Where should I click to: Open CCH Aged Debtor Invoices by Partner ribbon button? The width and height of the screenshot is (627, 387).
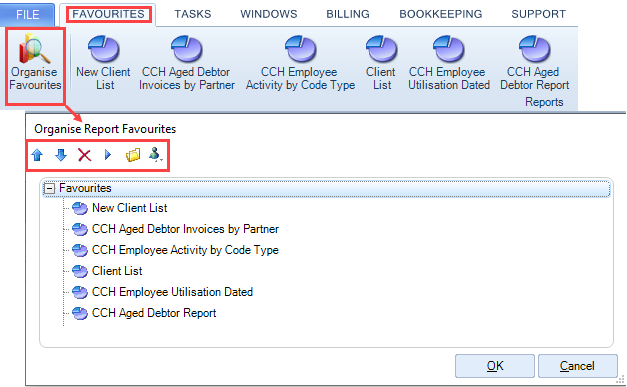(187, 63)
